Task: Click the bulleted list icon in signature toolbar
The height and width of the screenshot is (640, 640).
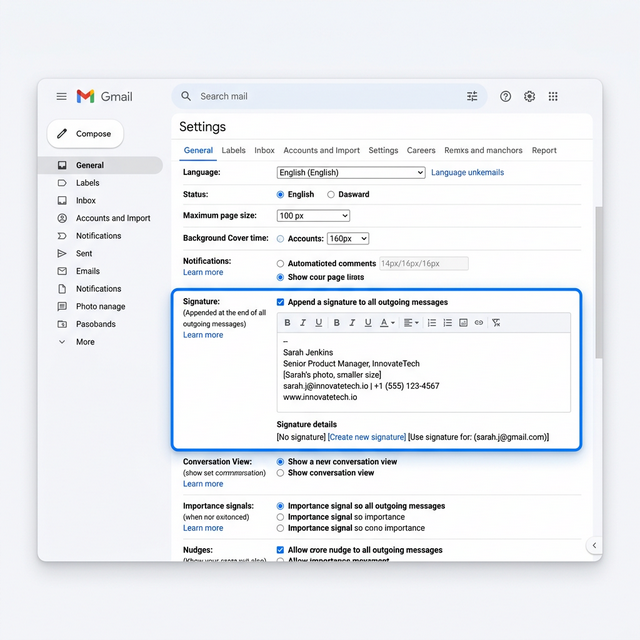Action: 447,323
